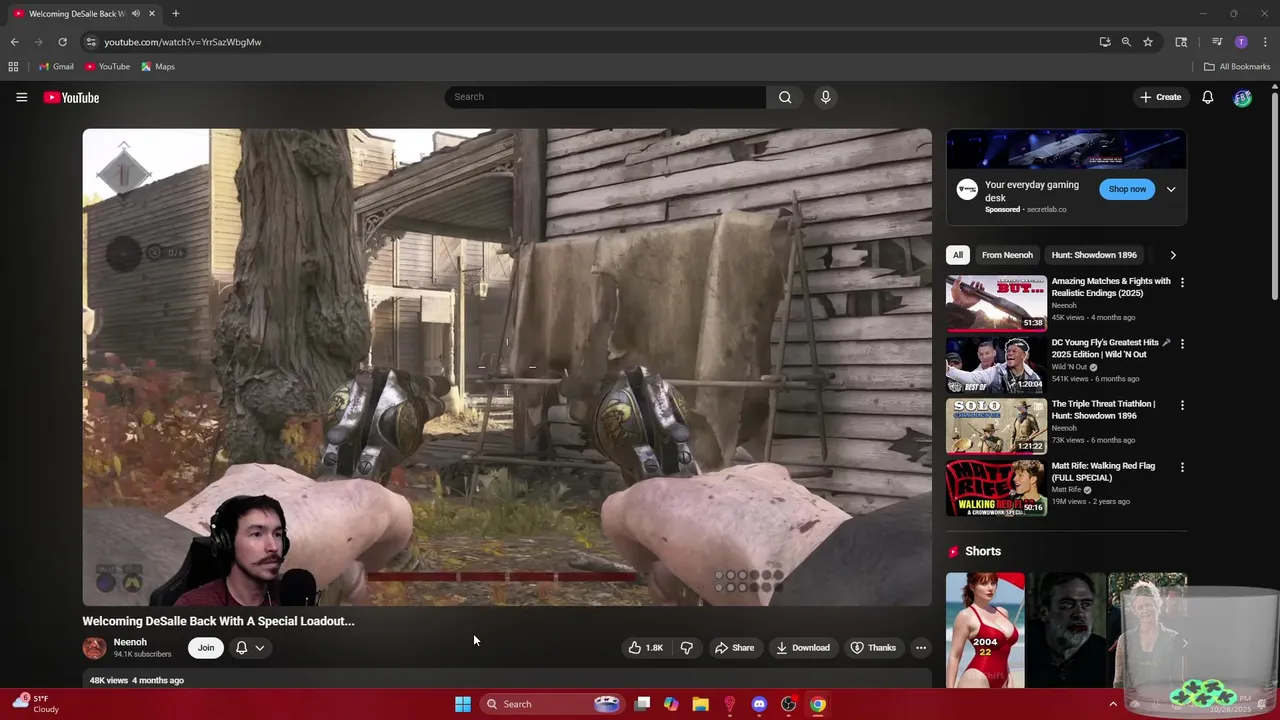Go back in the browser

(x=14, y=42)
